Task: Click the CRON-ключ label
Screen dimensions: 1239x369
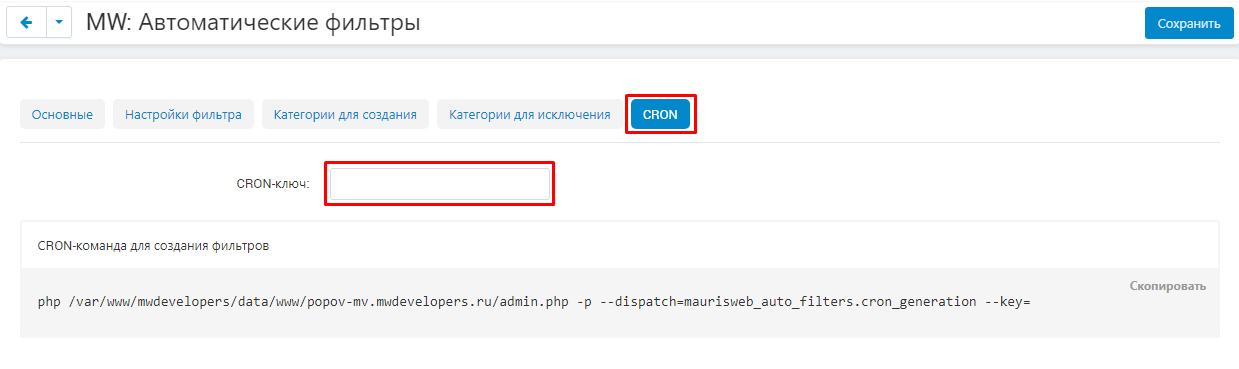Action: pos(273,184)
